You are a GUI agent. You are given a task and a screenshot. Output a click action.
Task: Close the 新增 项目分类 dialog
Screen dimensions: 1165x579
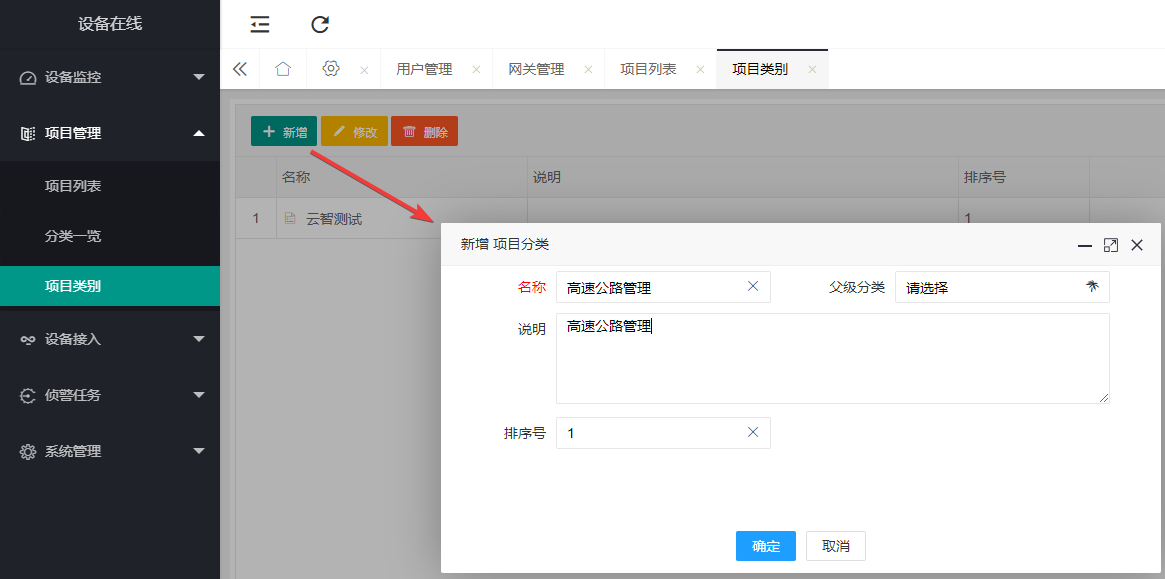[1137, 245]
